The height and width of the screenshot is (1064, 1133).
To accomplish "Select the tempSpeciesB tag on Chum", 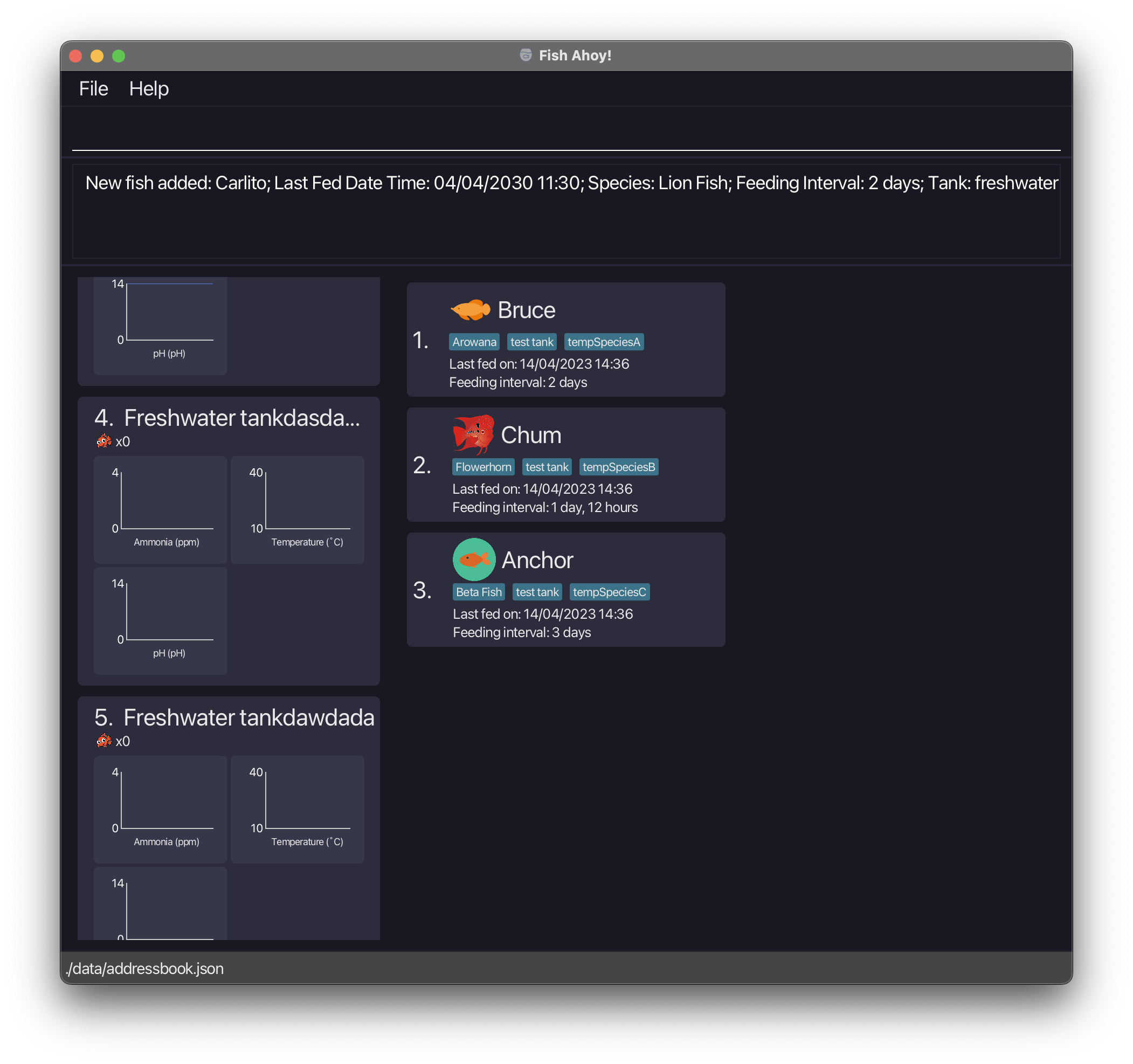I will click(x=618, y=467).
